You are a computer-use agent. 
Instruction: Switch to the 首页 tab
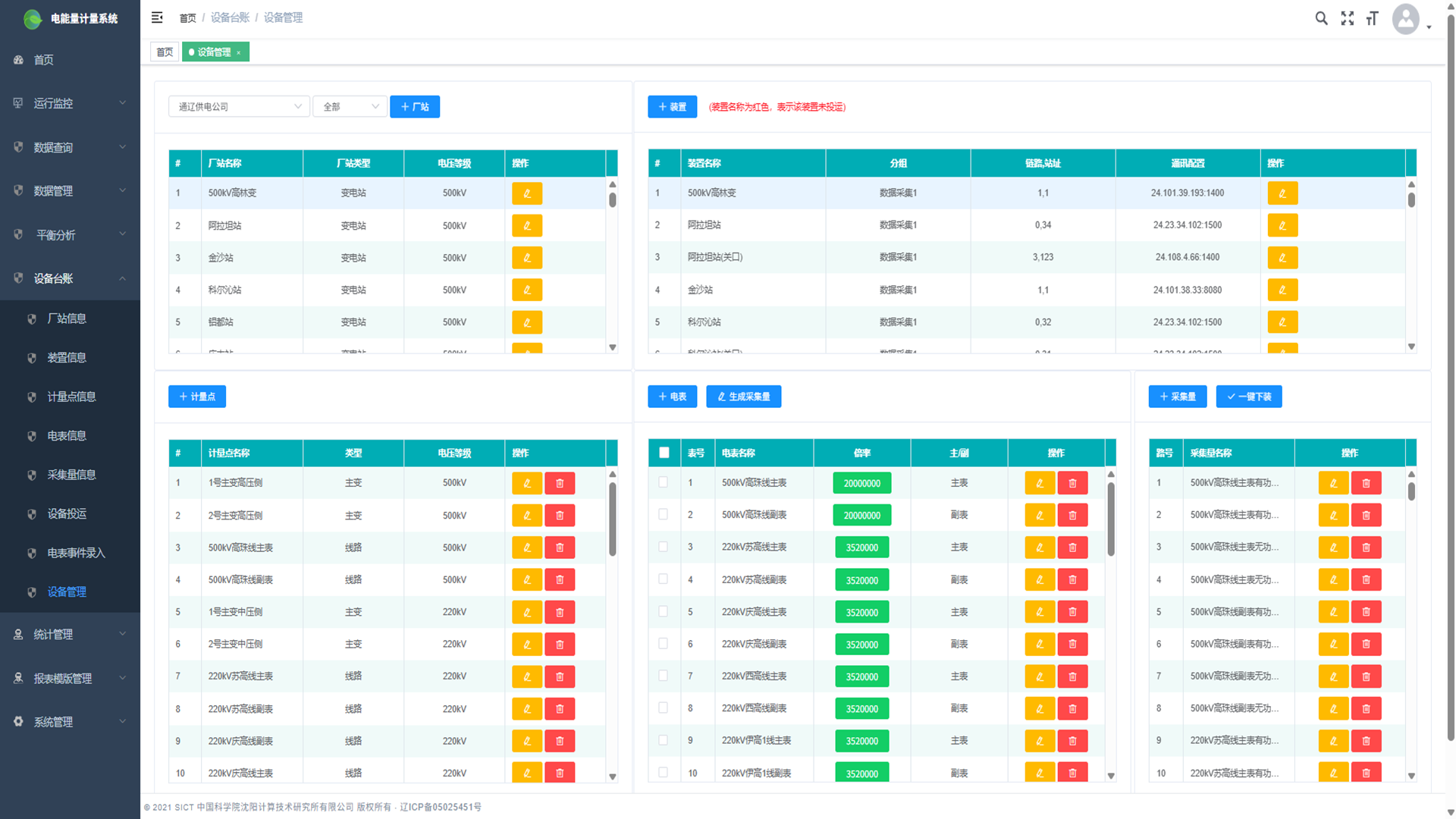point(165,52)
